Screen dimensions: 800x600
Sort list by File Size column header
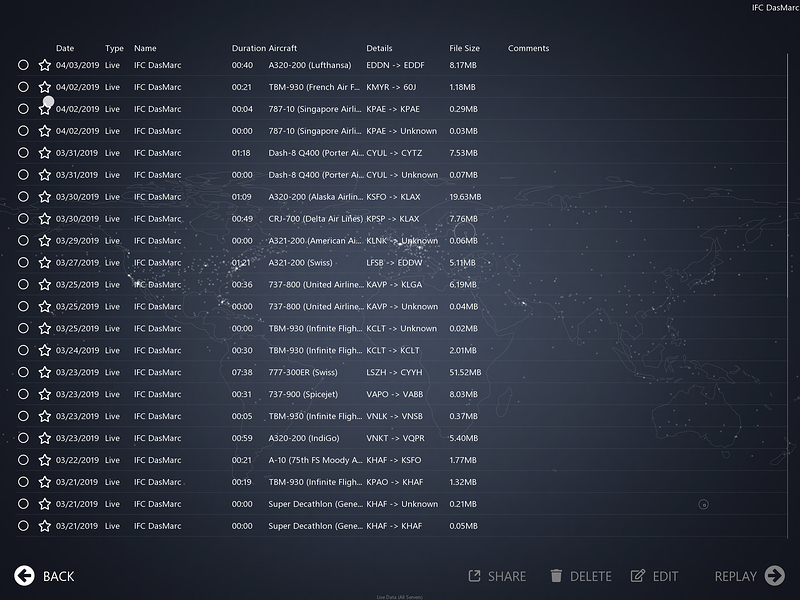464,48
